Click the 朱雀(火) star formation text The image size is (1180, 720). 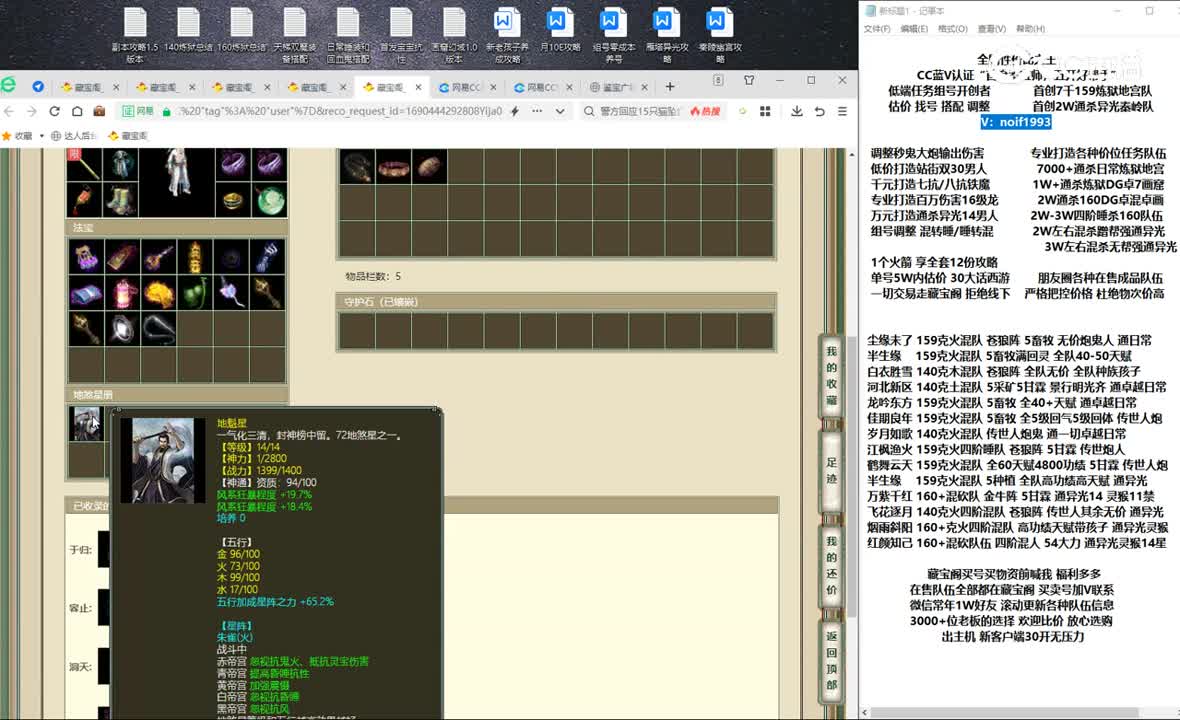coord(235,637)
